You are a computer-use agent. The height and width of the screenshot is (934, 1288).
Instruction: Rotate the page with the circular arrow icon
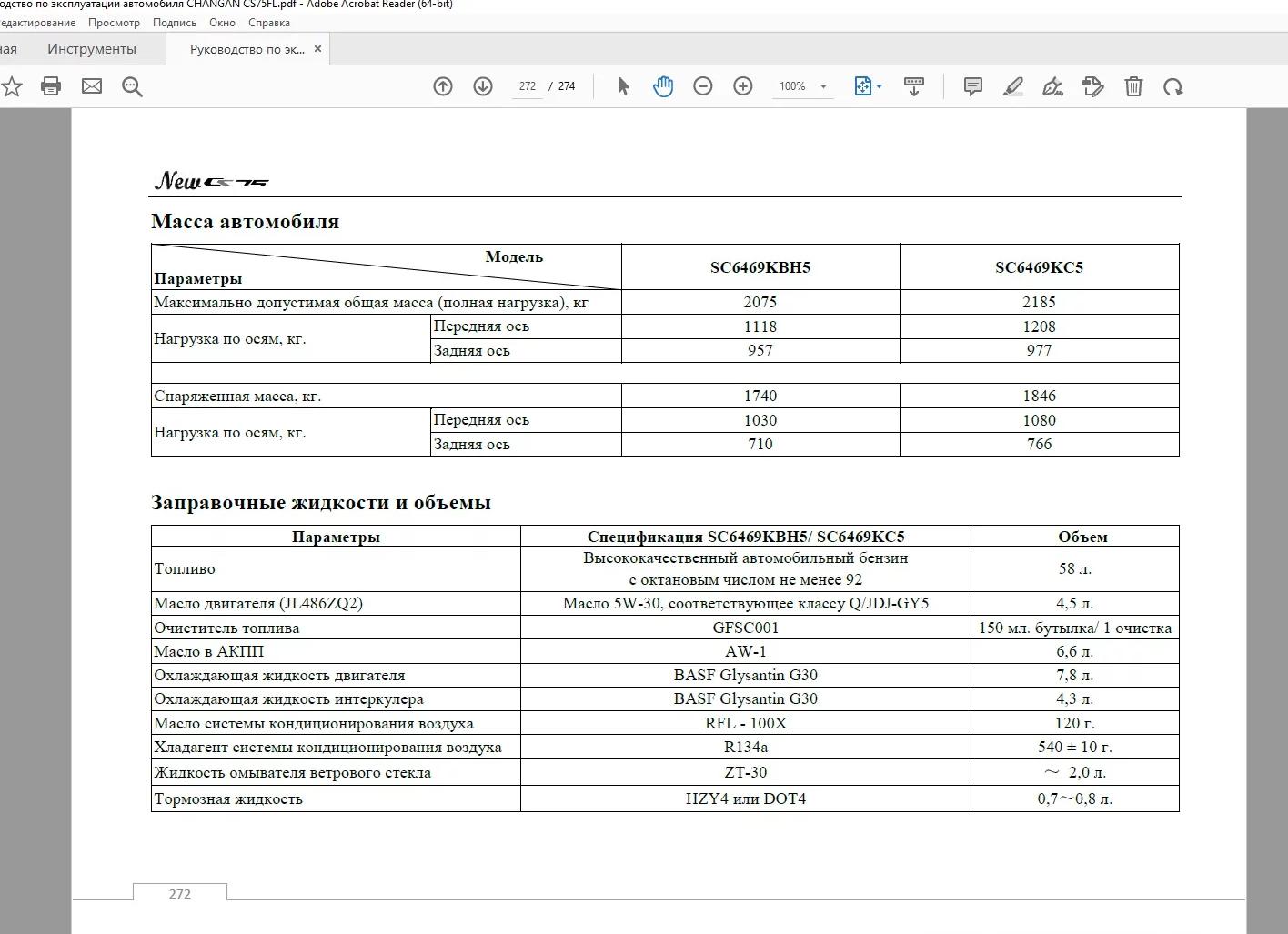pyautogui.click(x=1173, y=86)
